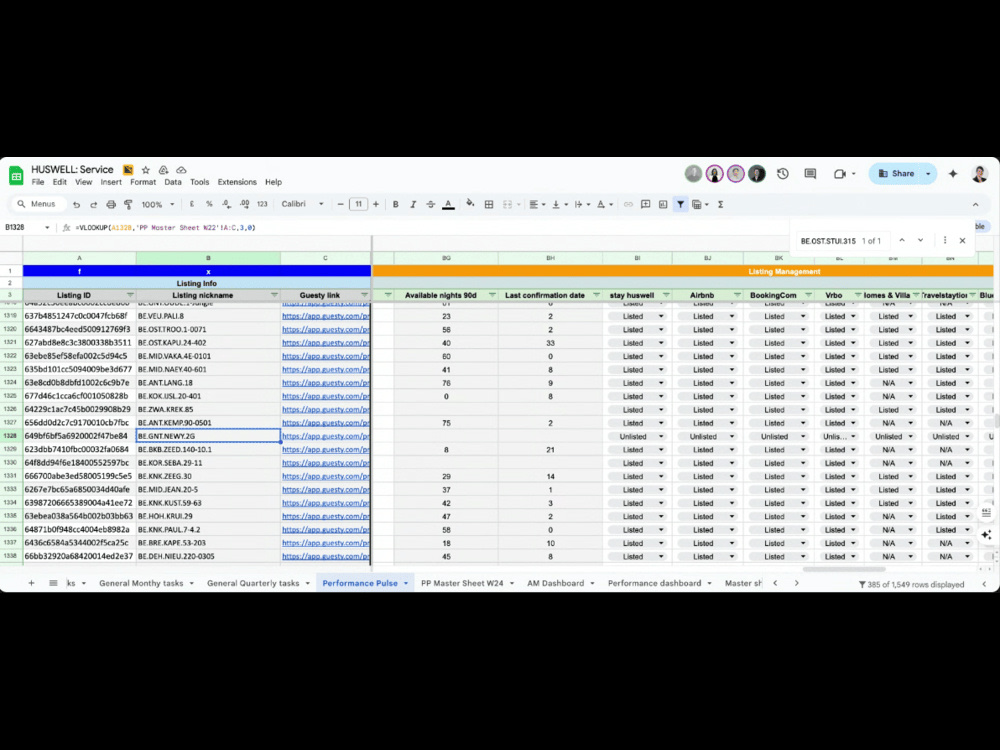1000x750 pixels.
Task: Open the Extensions menu
Action: (237, 182)
